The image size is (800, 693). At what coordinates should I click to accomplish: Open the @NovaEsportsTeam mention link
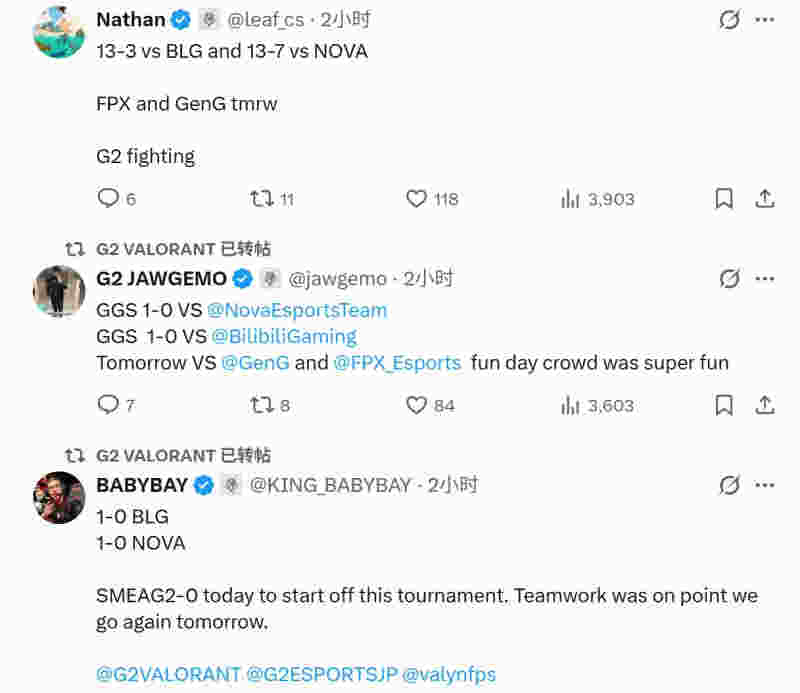297,310
